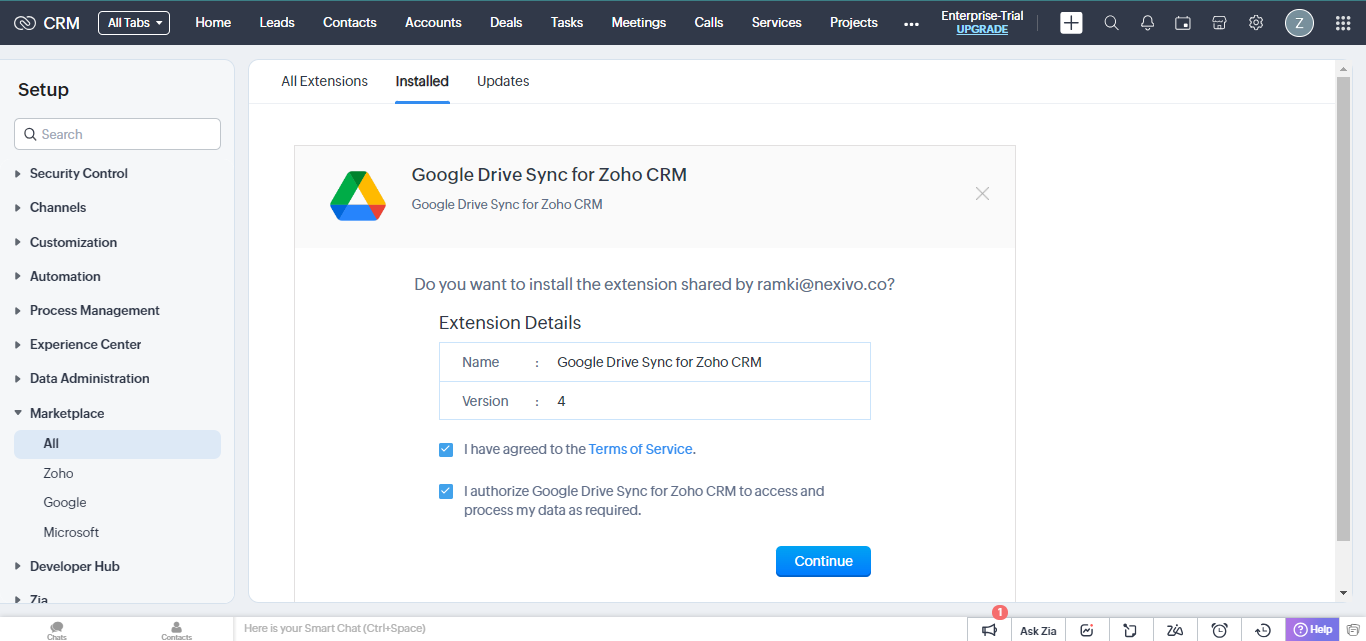Go to Home module
The height and width of the screenshot is (641, 1366).
(x=213, y=23)
